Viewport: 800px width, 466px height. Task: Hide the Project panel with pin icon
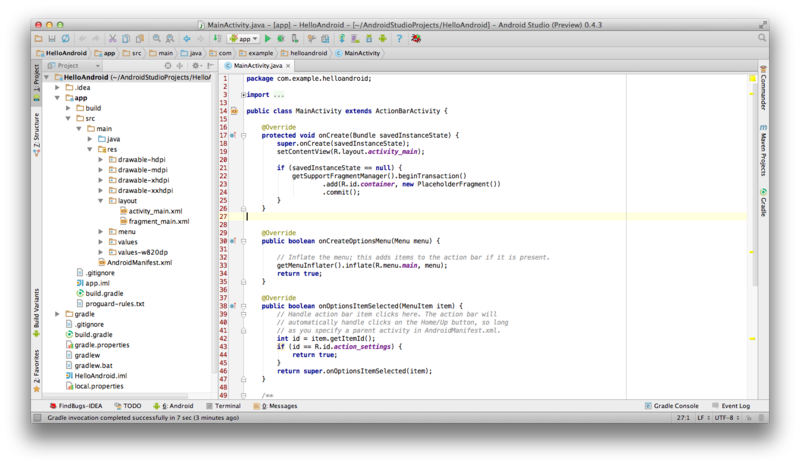coord(211,65)
